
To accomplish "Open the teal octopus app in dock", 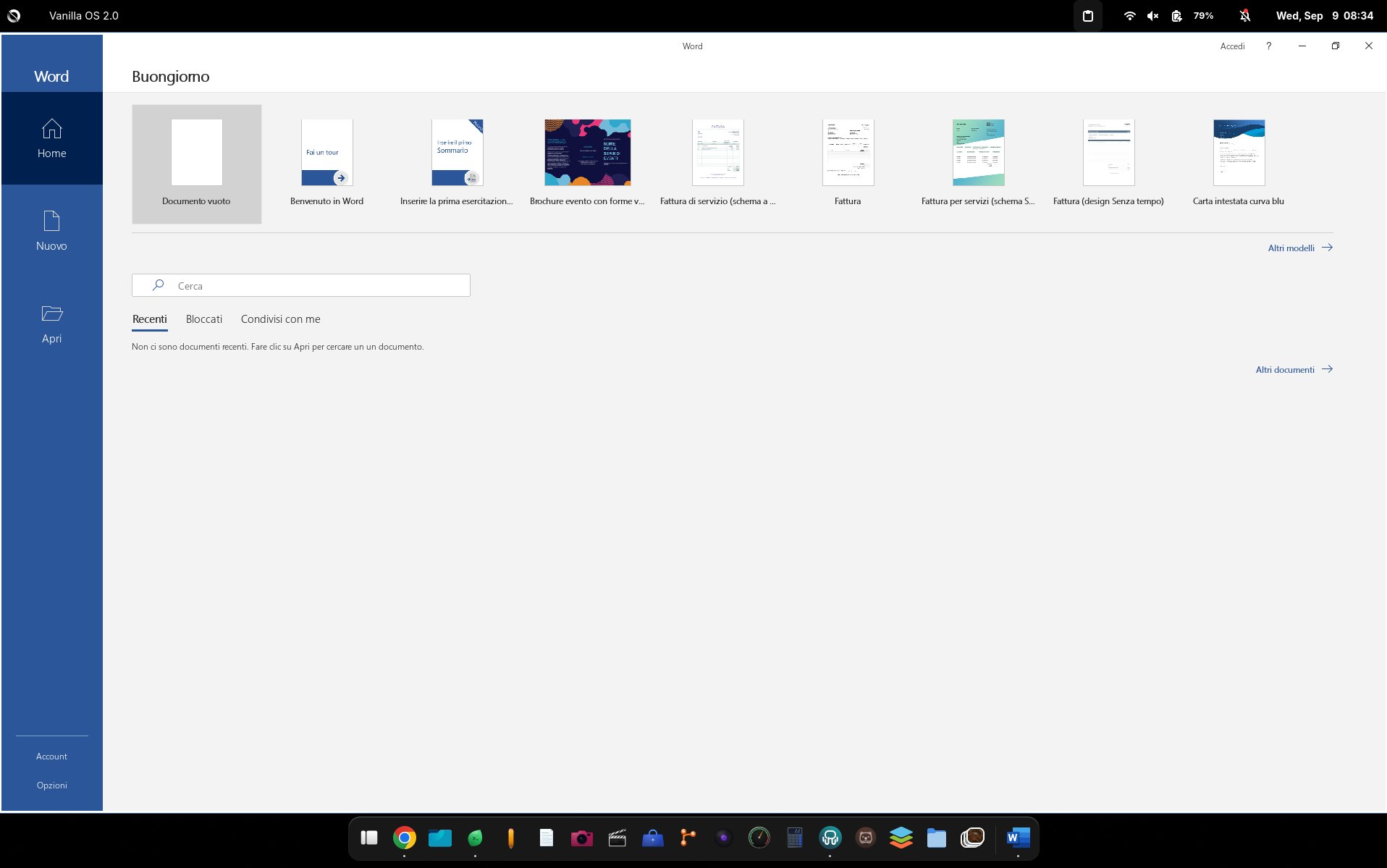I will [x=830, y=838].
